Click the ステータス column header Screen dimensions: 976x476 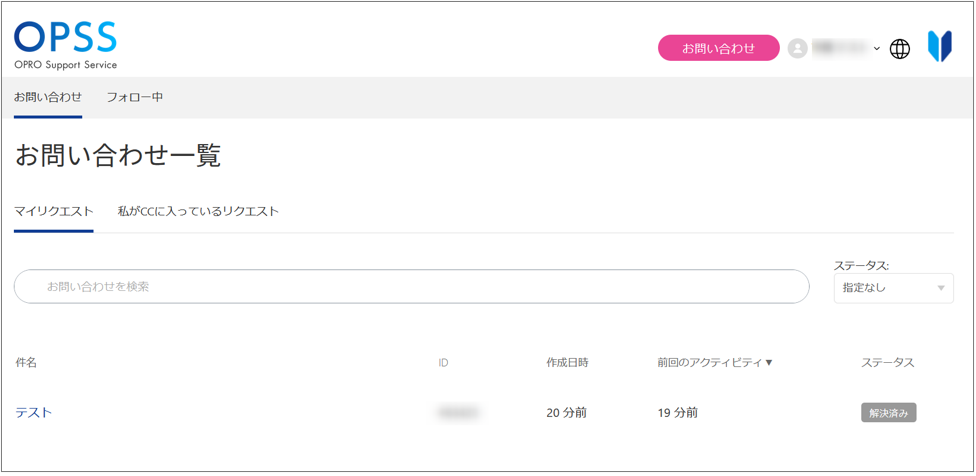click(887, 362)
